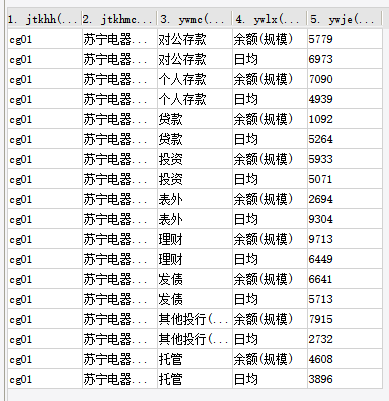Select the 理财 cell in the 9713 row

194,239
